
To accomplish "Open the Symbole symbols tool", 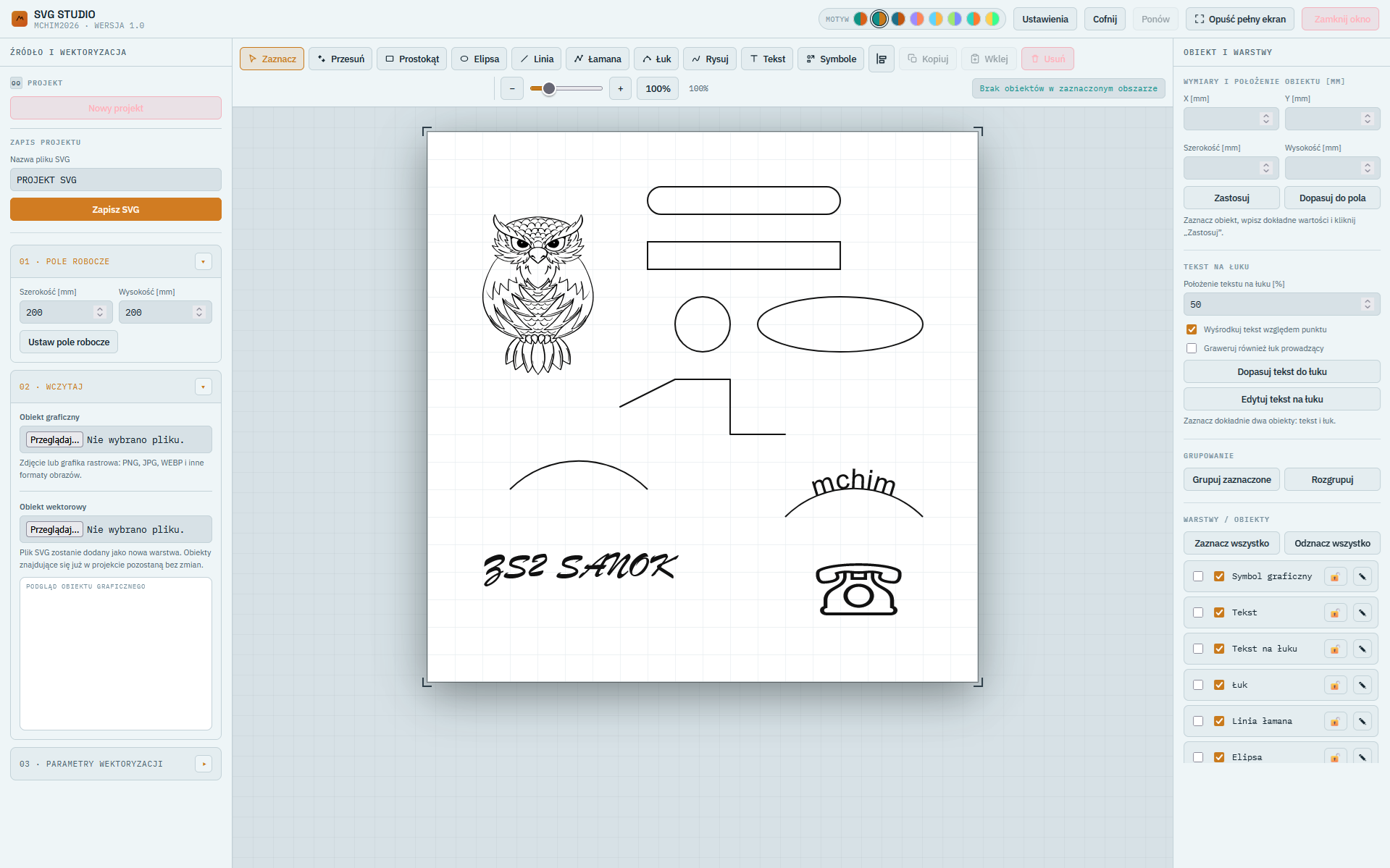I will coord(831,59).
